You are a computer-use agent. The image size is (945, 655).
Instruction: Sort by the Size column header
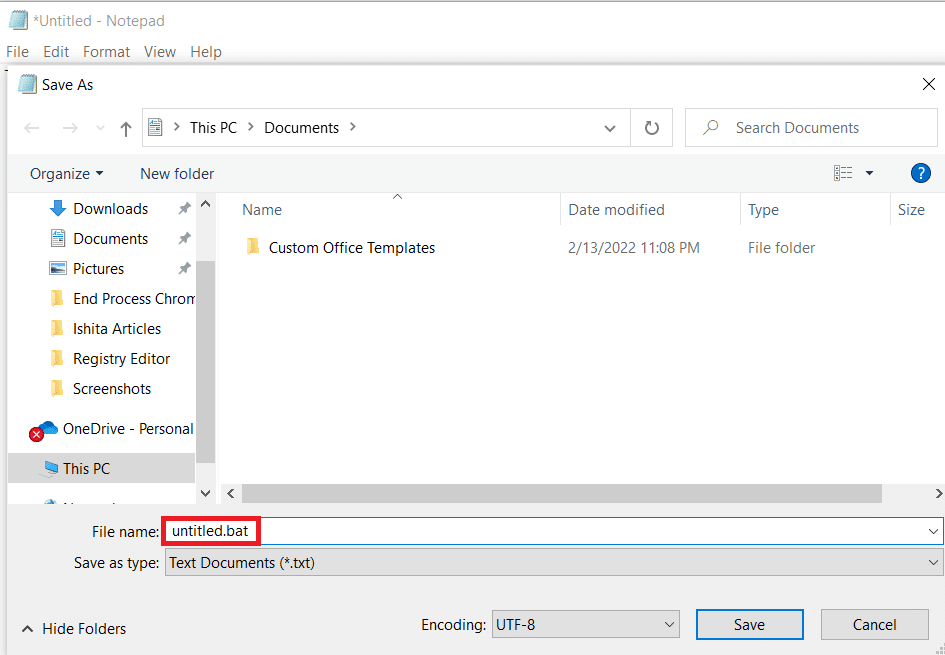[911, 210]
